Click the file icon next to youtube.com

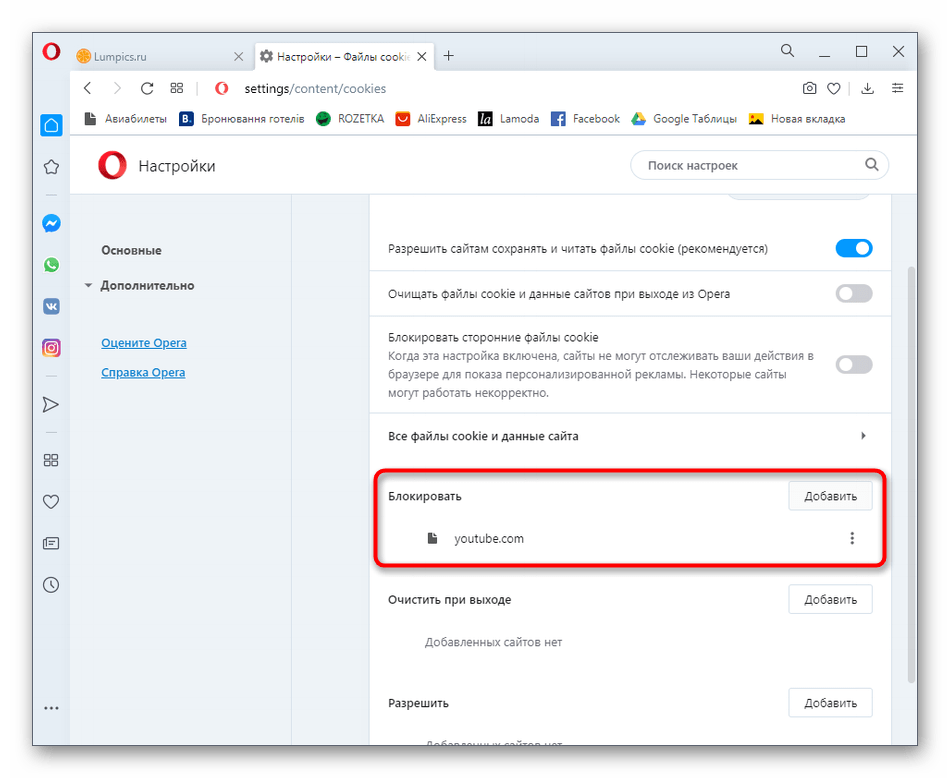pyautogui.click(x=433, y=538)
